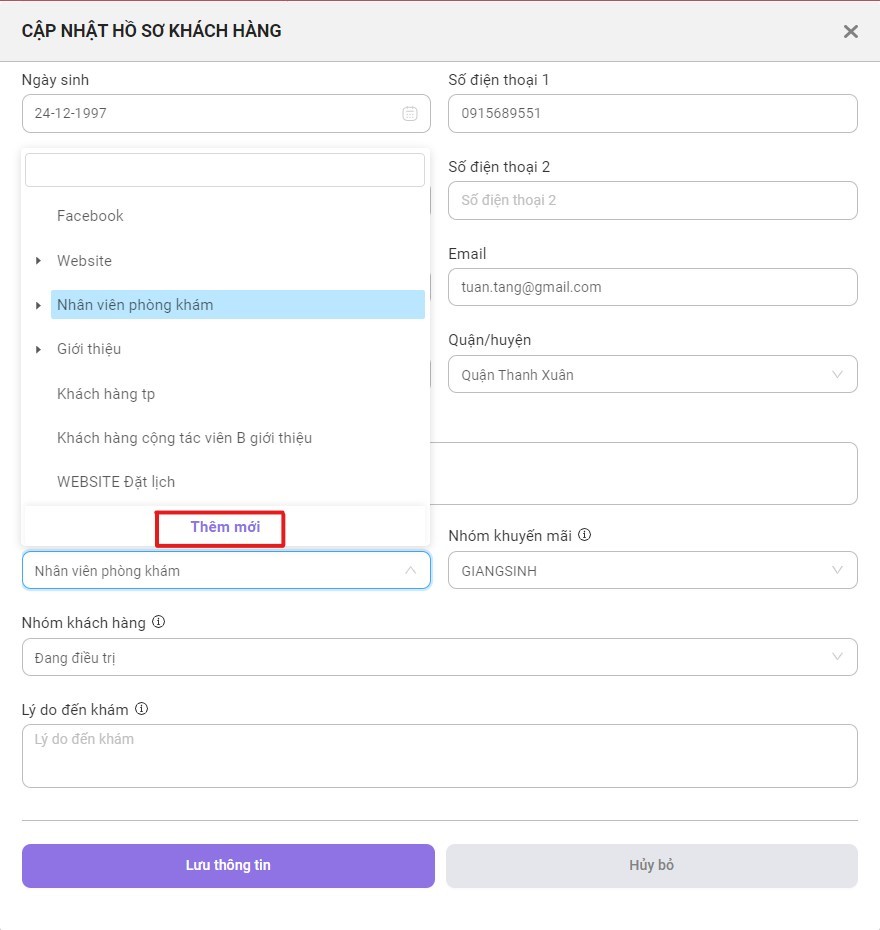
Task: Select Facebook from the source list
Action: coord(90,216)
